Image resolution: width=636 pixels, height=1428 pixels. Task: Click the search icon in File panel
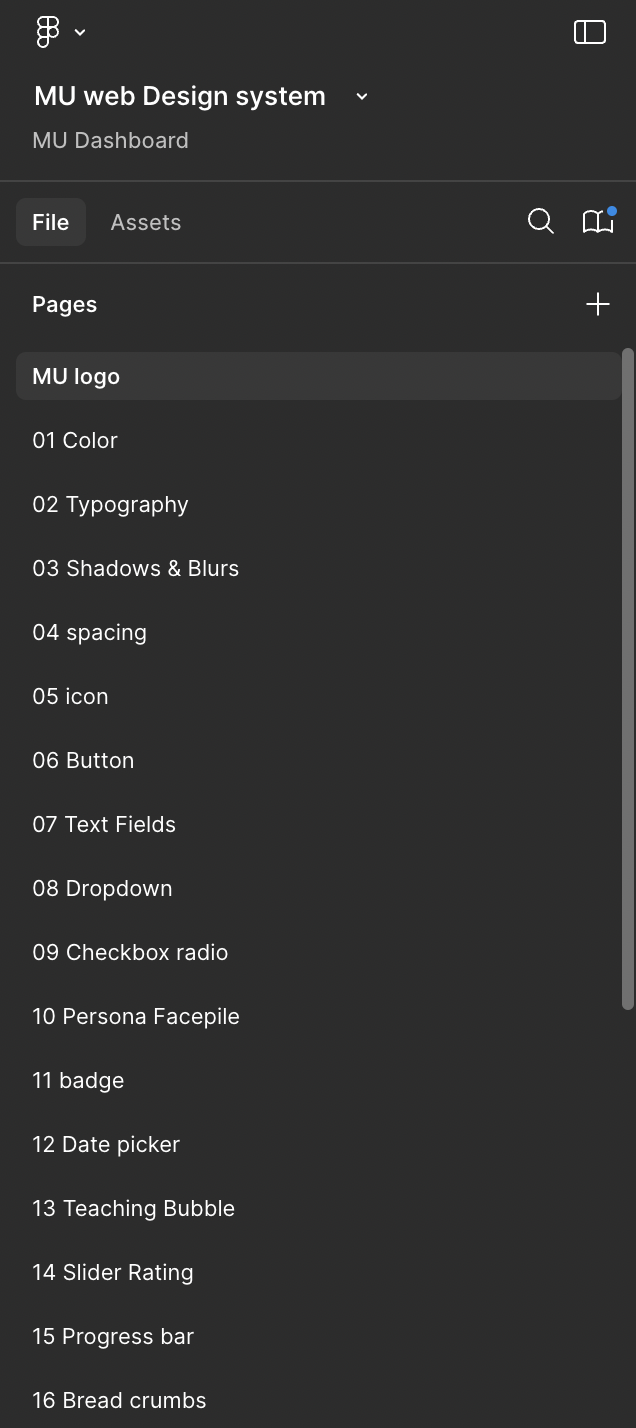(x=540, y=222)
